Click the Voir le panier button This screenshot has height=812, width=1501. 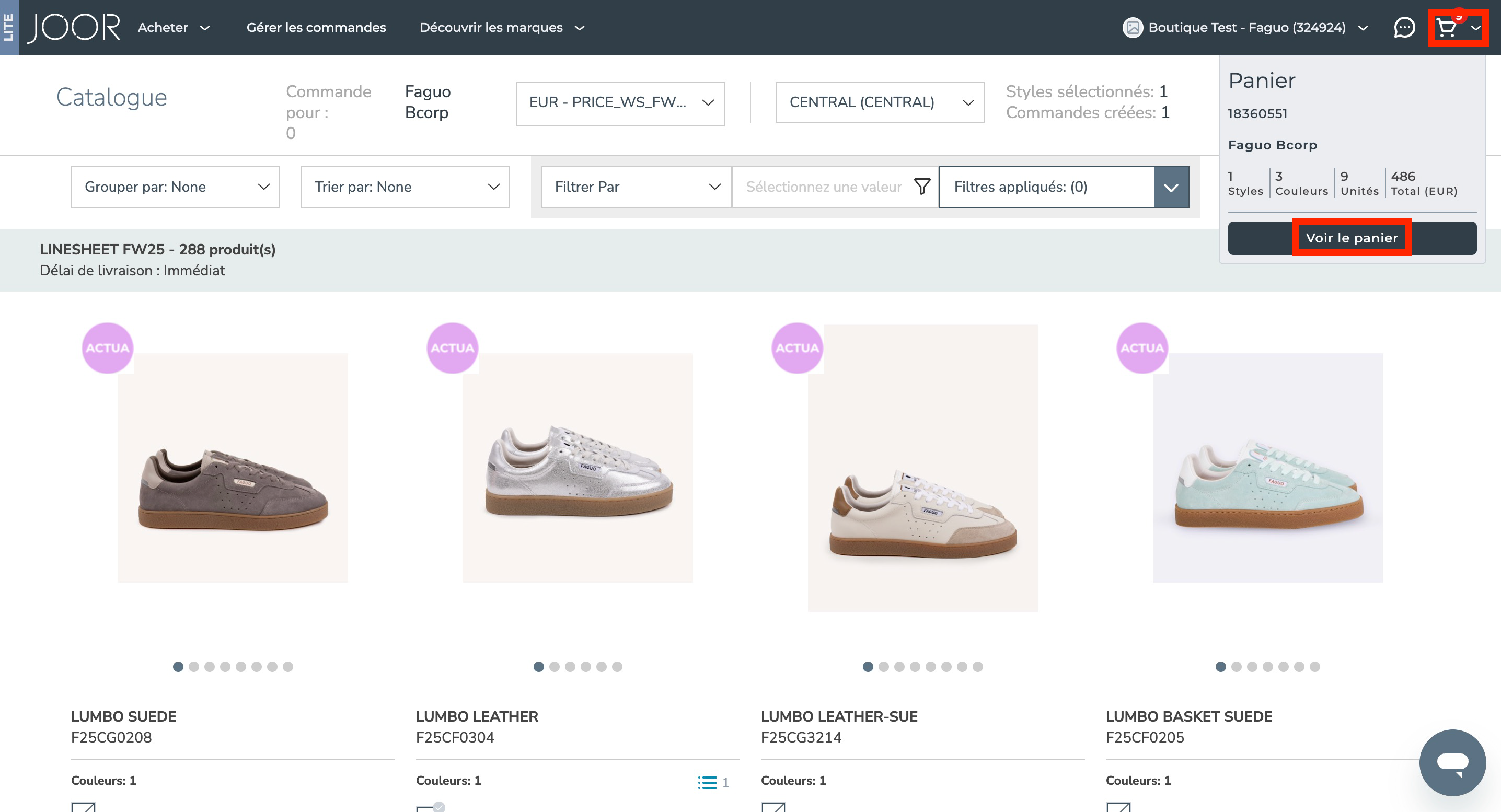pyautogui.click(x=1351, y=238)
